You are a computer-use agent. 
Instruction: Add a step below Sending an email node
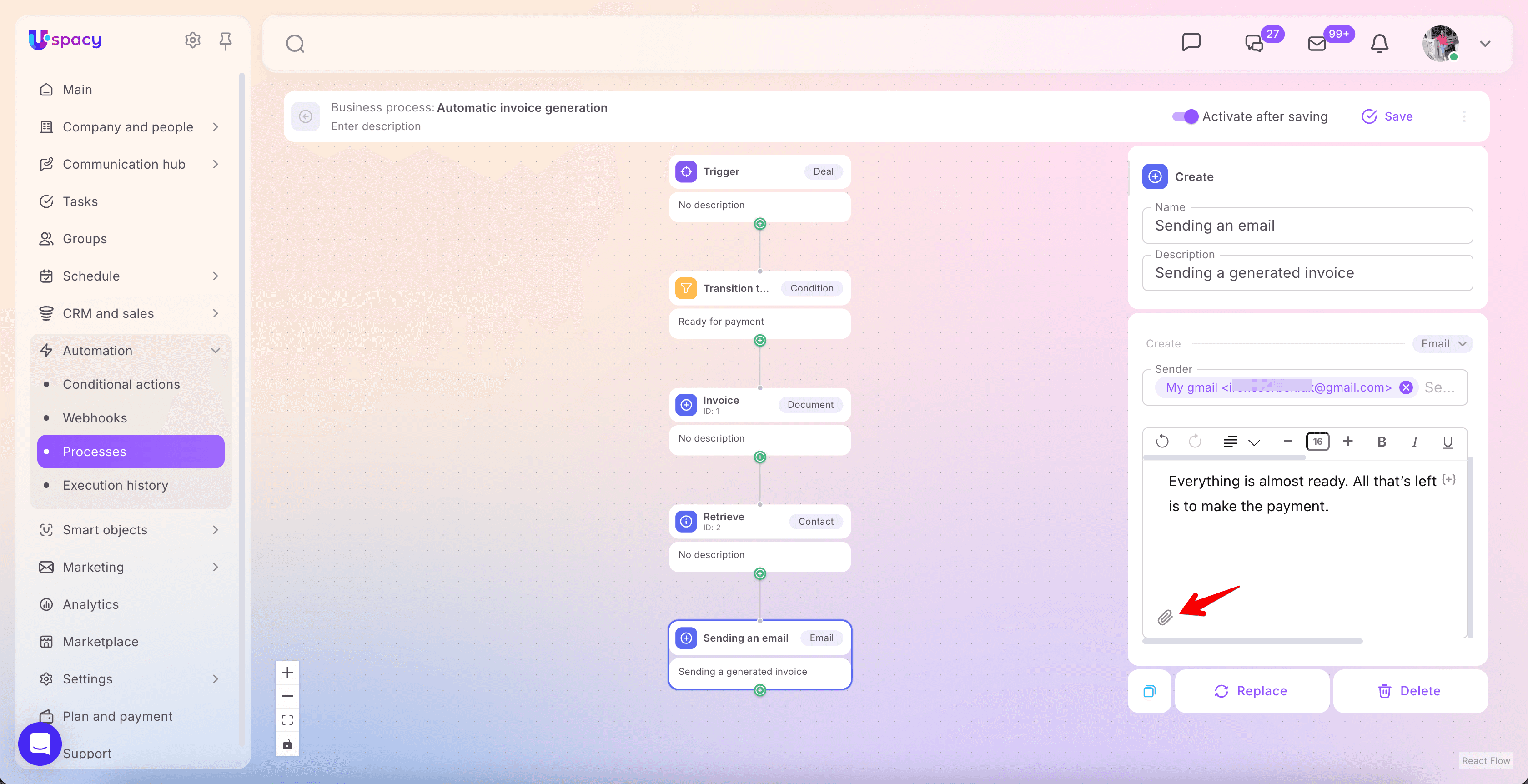760,690
